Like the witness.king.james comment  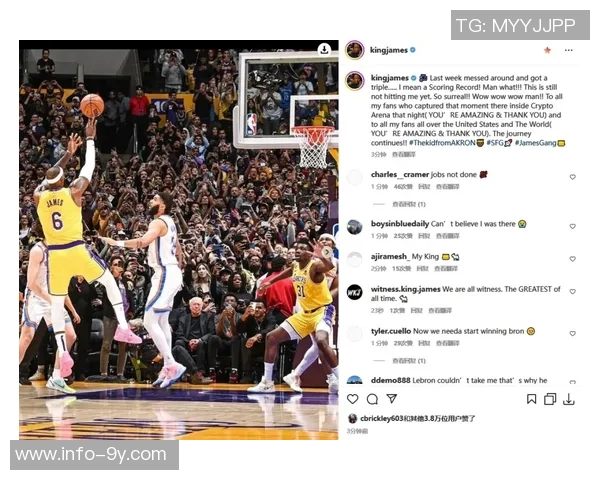[572, 291]
